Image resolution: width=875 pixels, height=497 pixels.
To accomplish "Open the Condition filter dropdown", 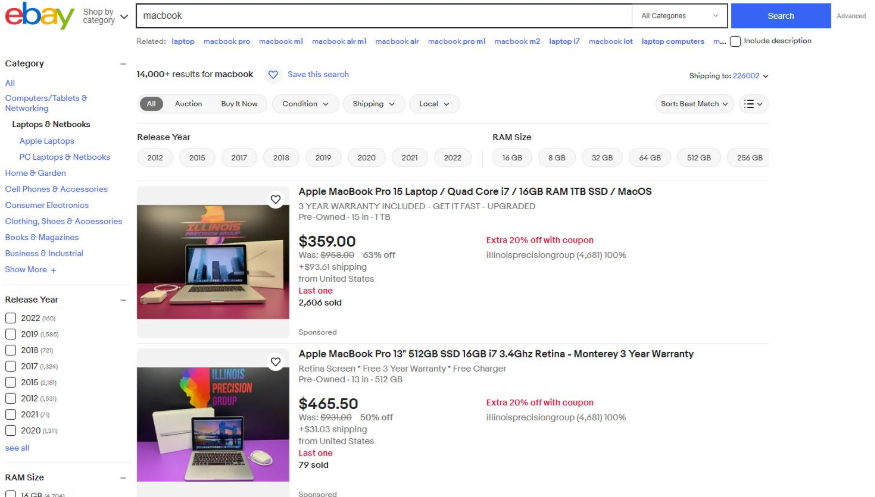I will [305, 104].
